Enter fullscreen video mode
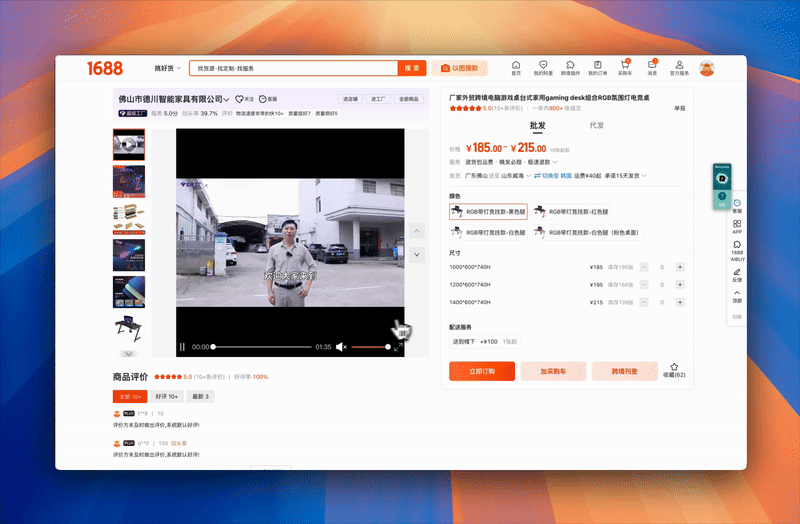Screen dimensions: 800x524 tap(398, 347)
